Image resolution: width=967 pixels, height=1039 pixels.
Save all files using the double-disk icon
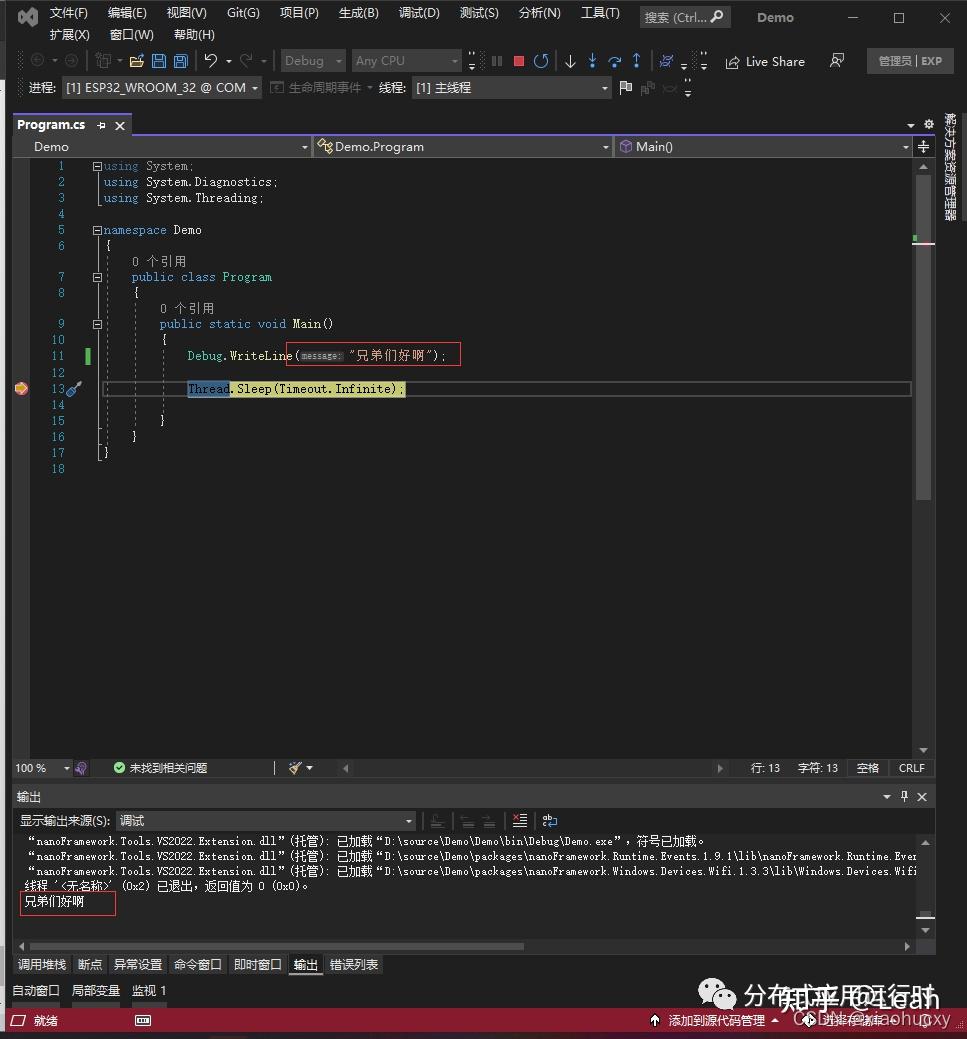[181, 61]
